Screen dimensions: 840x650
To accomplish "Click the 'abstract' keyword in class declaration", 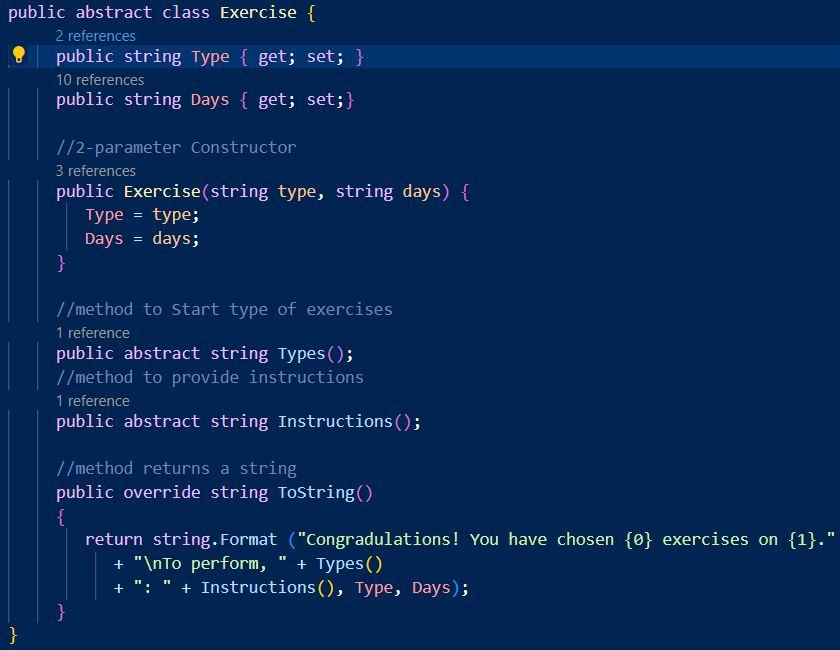I will 114,12.
